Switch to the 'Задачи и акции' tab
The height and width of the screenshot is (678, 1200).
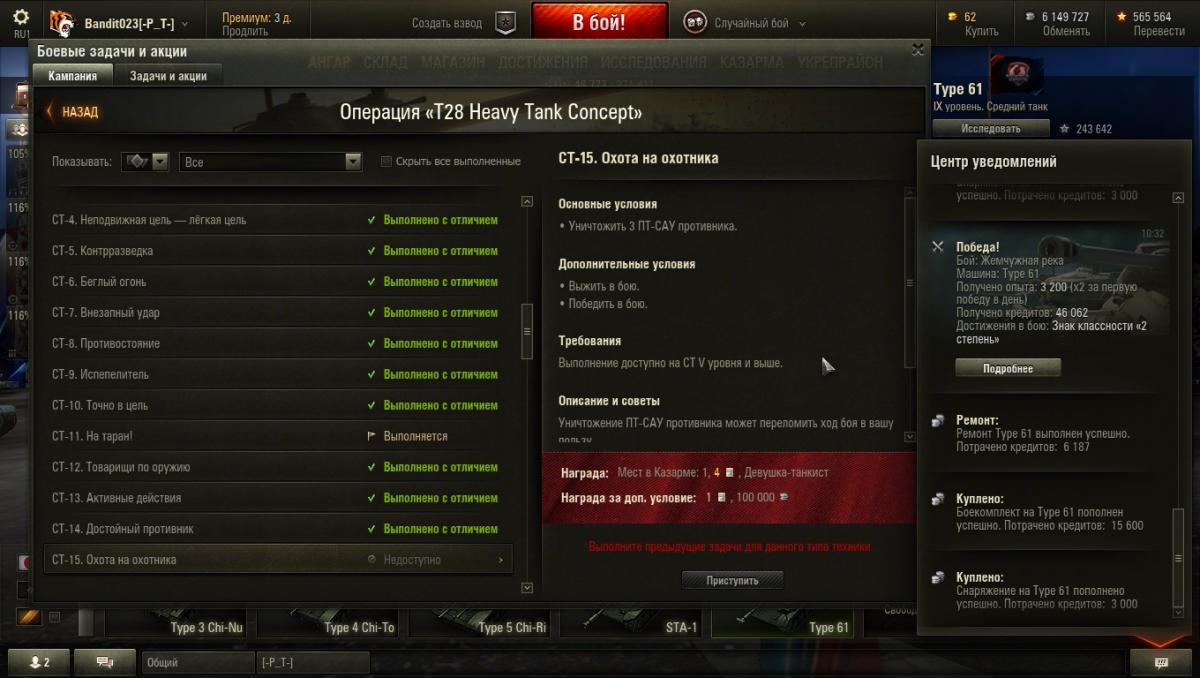tap(168, 76)
